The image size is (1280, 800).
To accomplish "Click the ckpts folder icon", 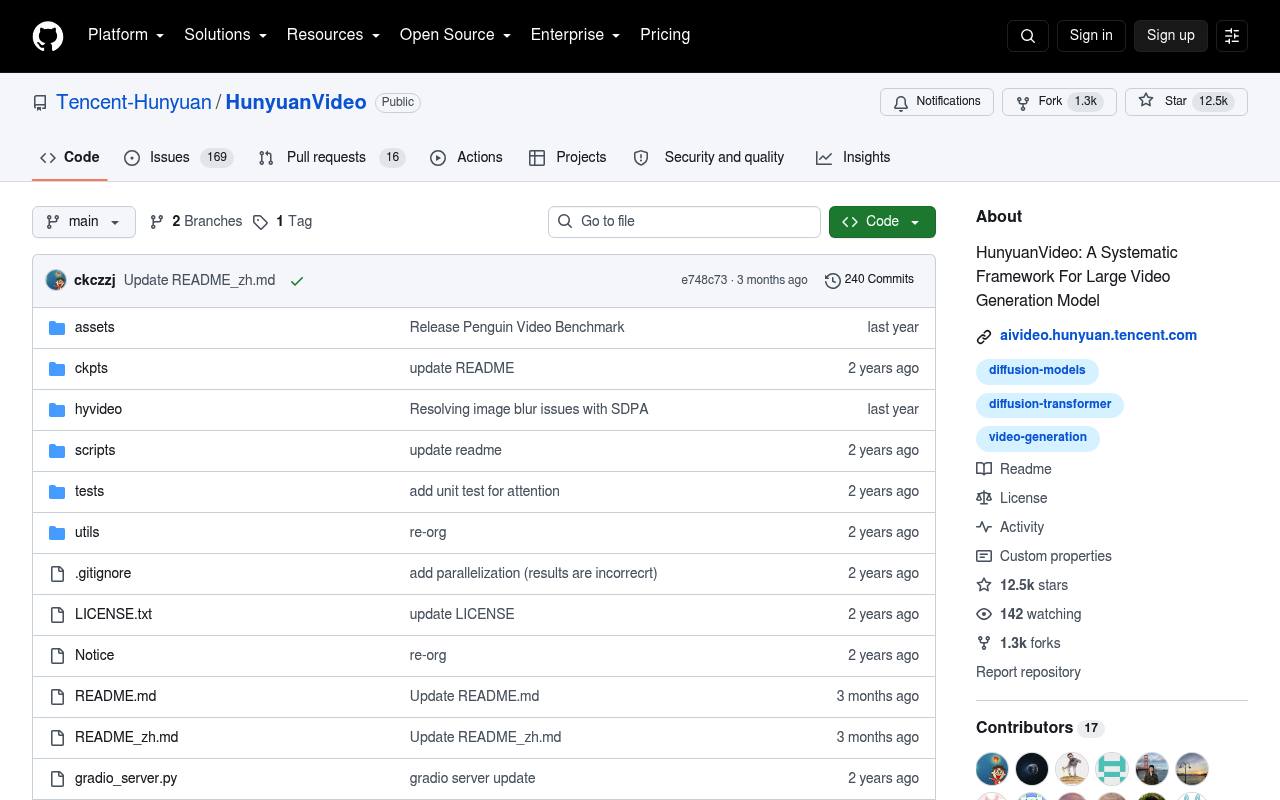I will 57,369.
